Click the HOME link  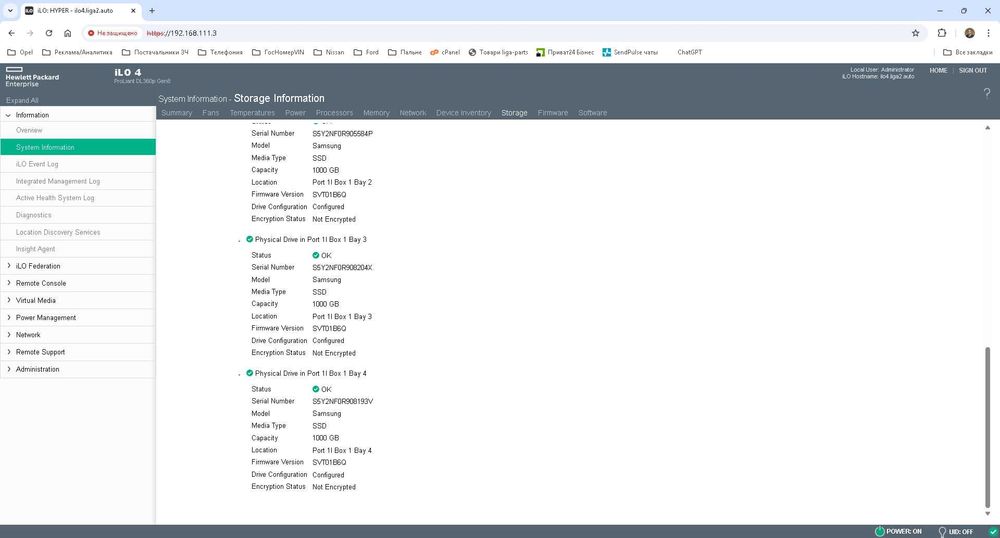tap(938, 71)
